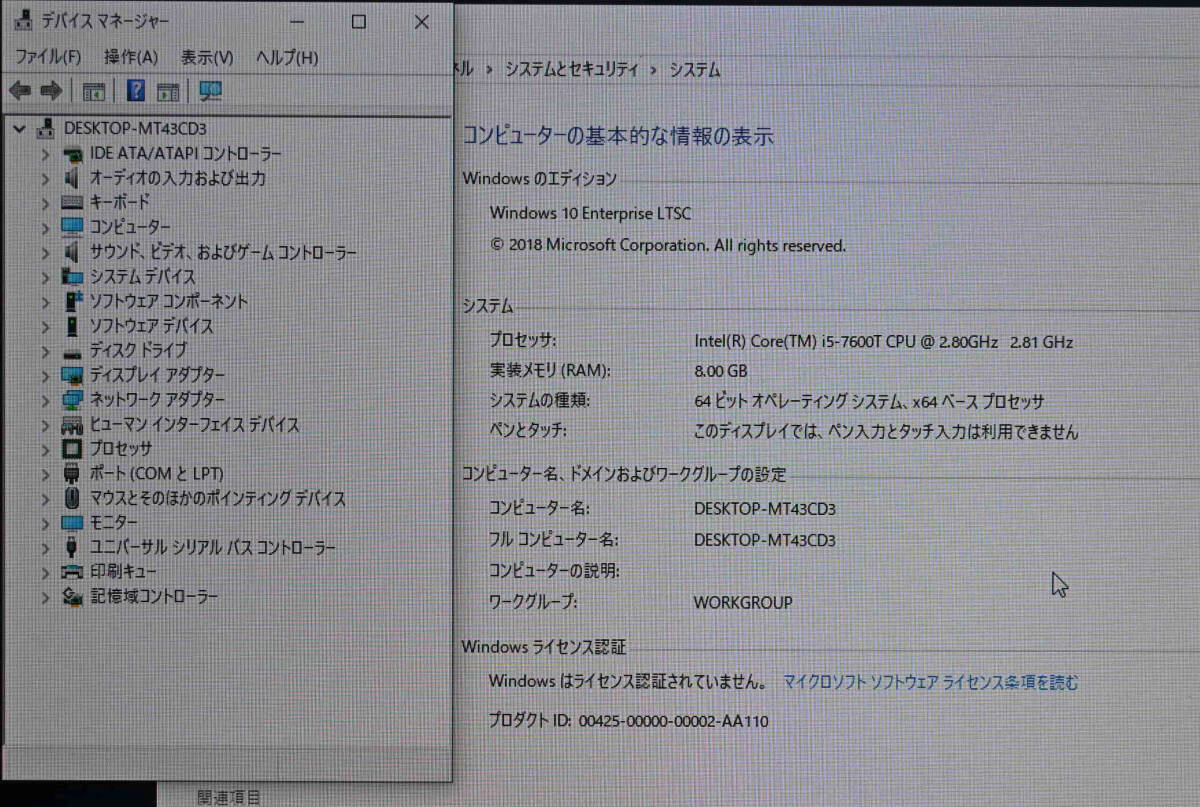This screenshot has width=1200, height=807.
Task: Expand the 記憶域コントローラー node arrow
Action: pyautogui.click(x=45, y=597)
